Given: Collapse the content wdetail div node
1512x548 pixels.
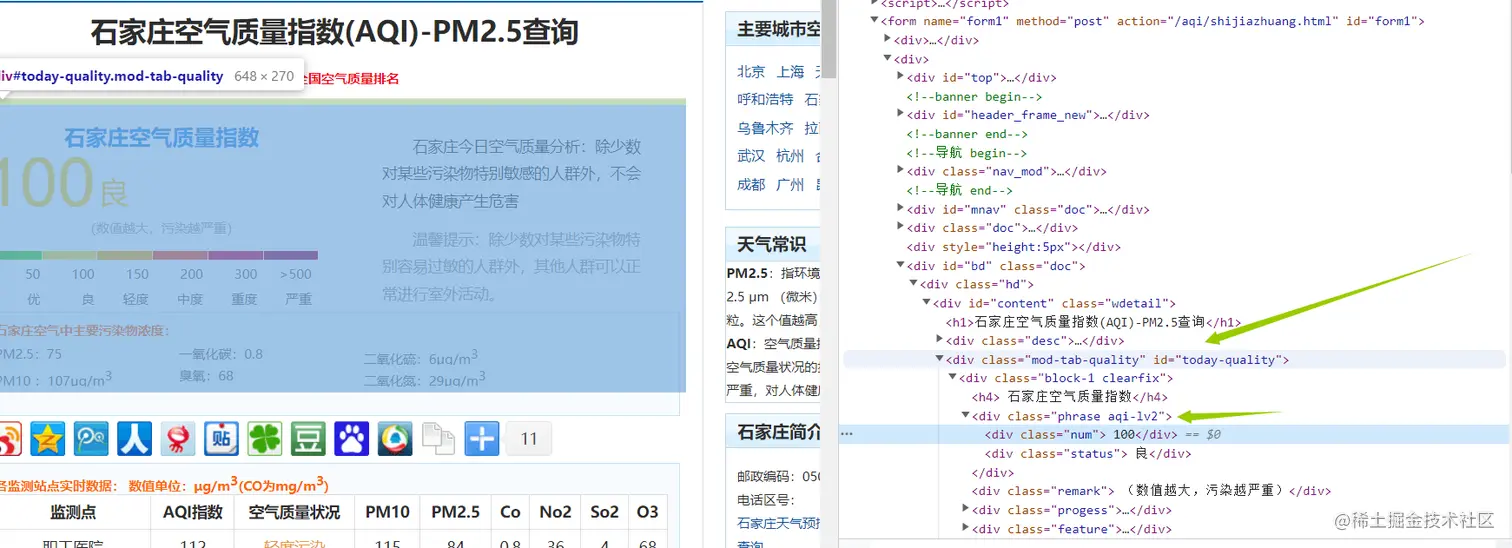Looking at the screenshot, I should click(x=926, y=303).
